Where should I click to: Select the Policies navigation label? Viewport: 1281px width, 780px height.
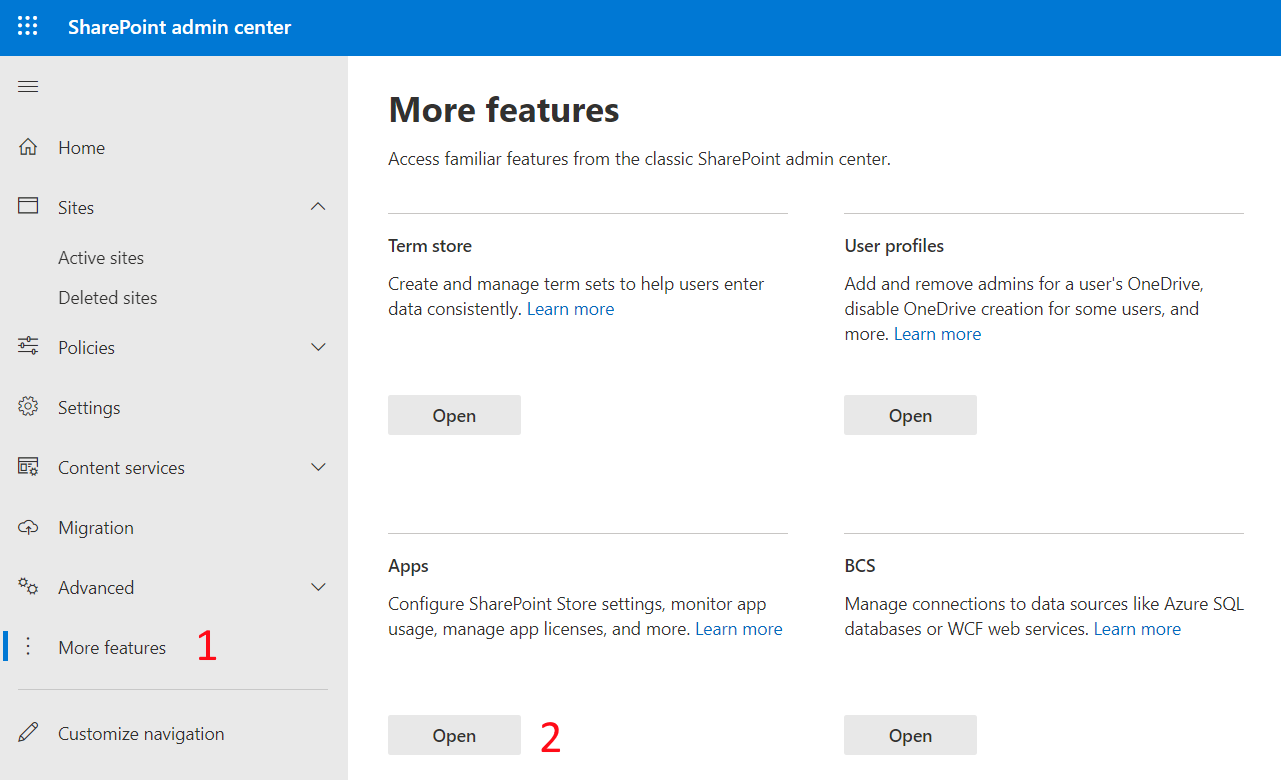(x=86, y=348)
